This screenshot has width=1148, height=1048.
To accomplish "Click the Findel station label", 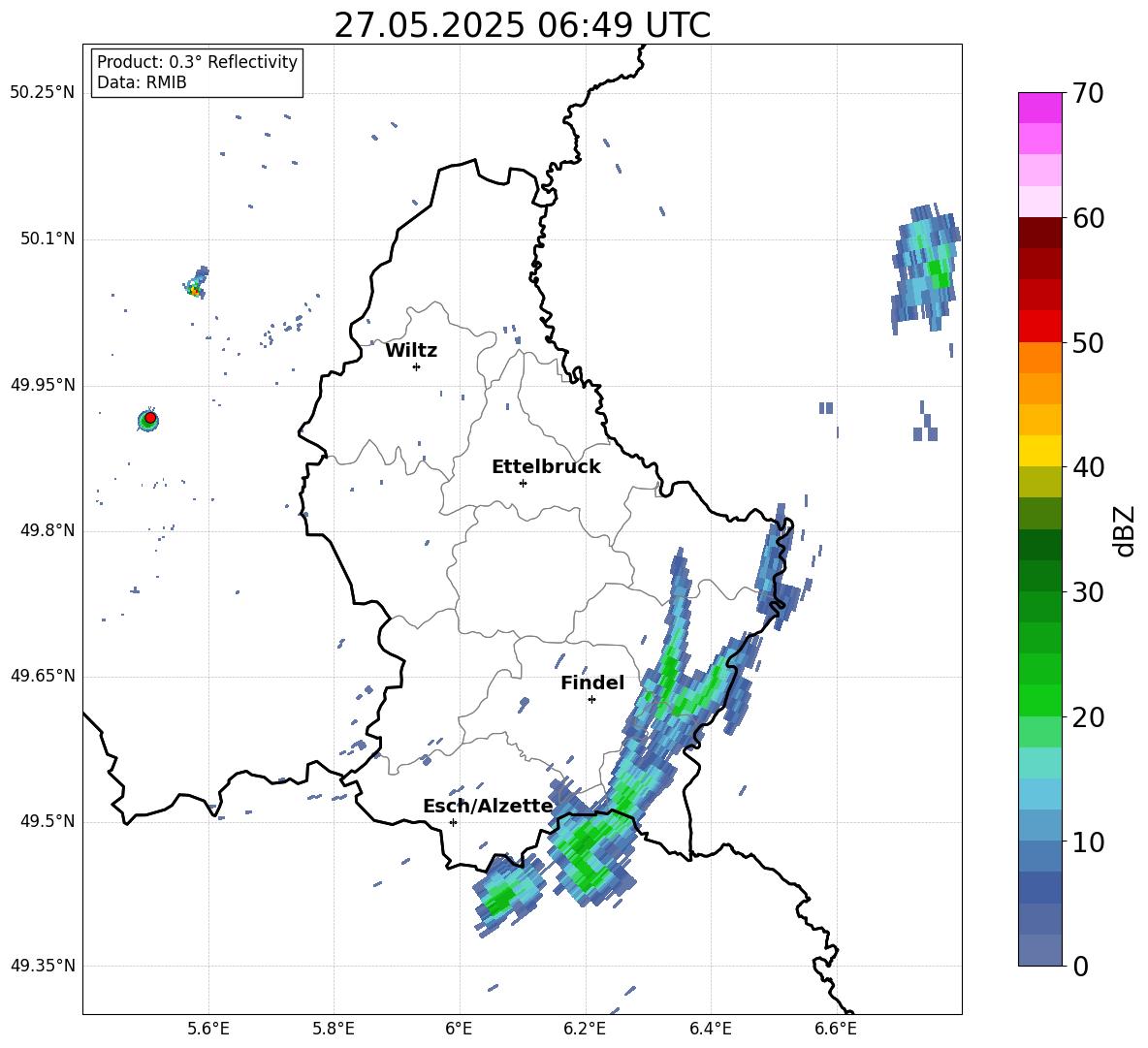I will pyautogui.click(x=592, y=683).
